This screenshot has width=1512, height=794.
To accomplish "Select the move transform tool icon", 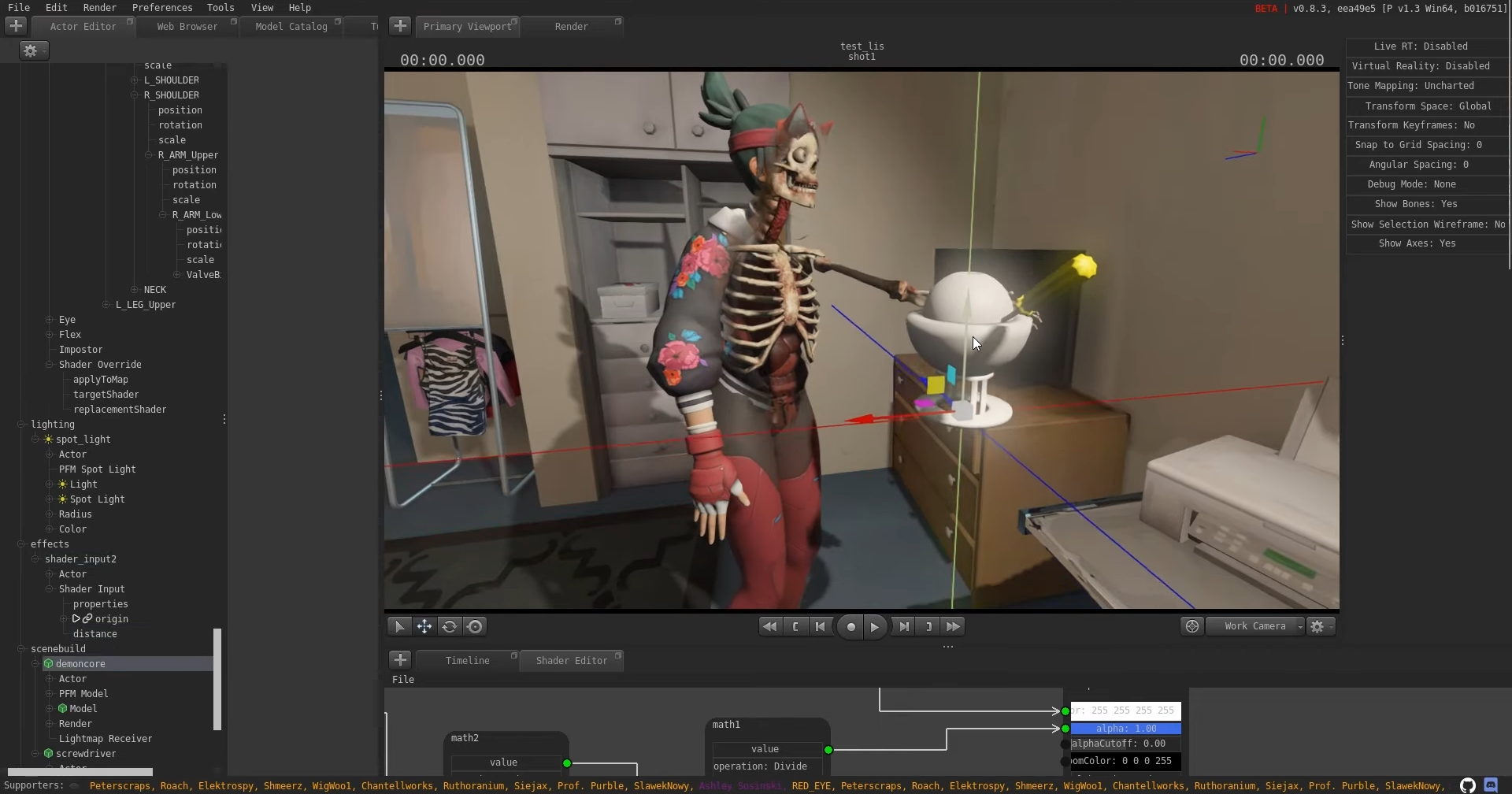I will pyautogui.click(x=424, y=627).
